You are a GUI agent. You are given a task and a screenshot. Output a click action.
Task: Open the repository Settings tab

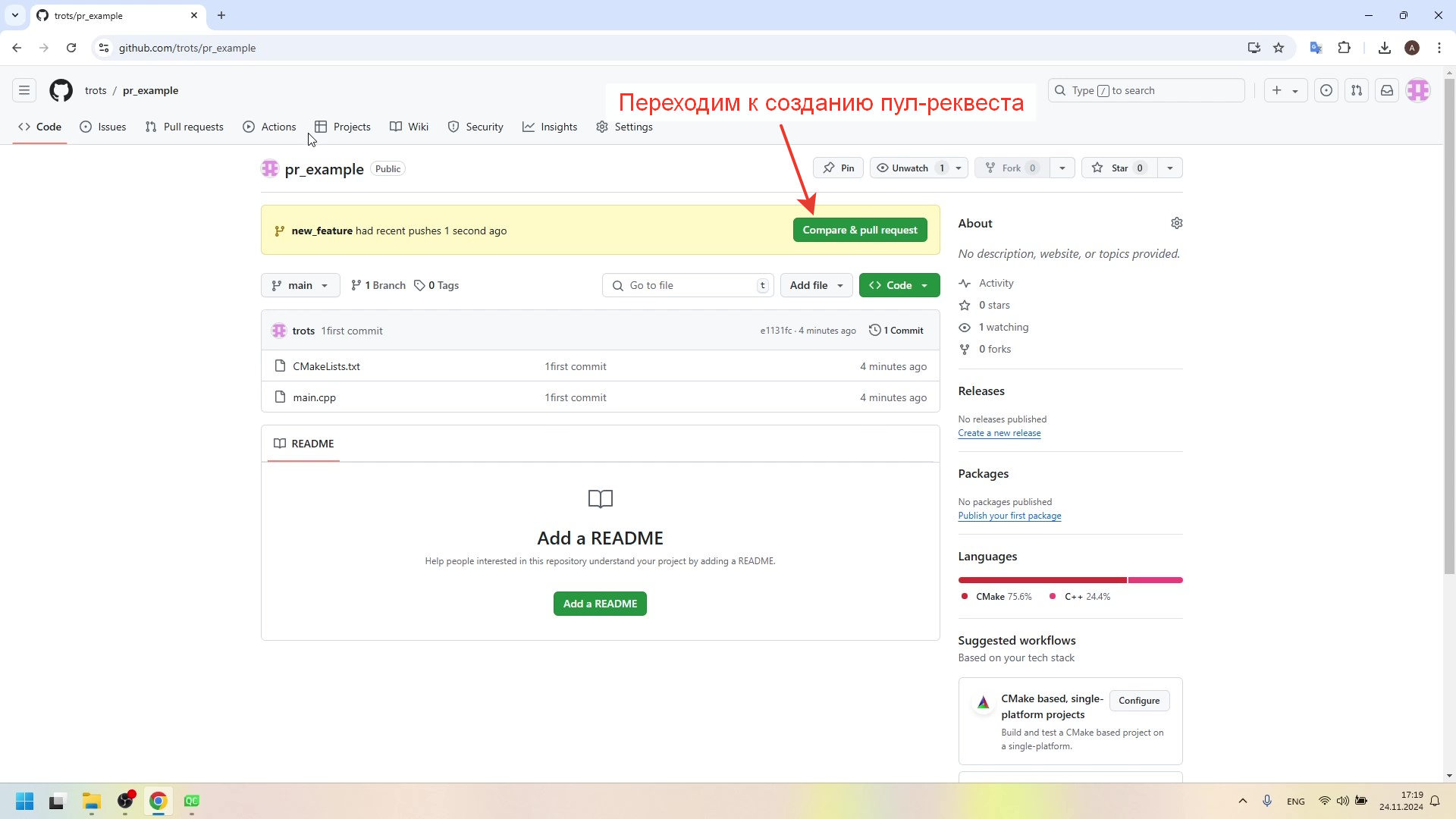coord(624,127)
